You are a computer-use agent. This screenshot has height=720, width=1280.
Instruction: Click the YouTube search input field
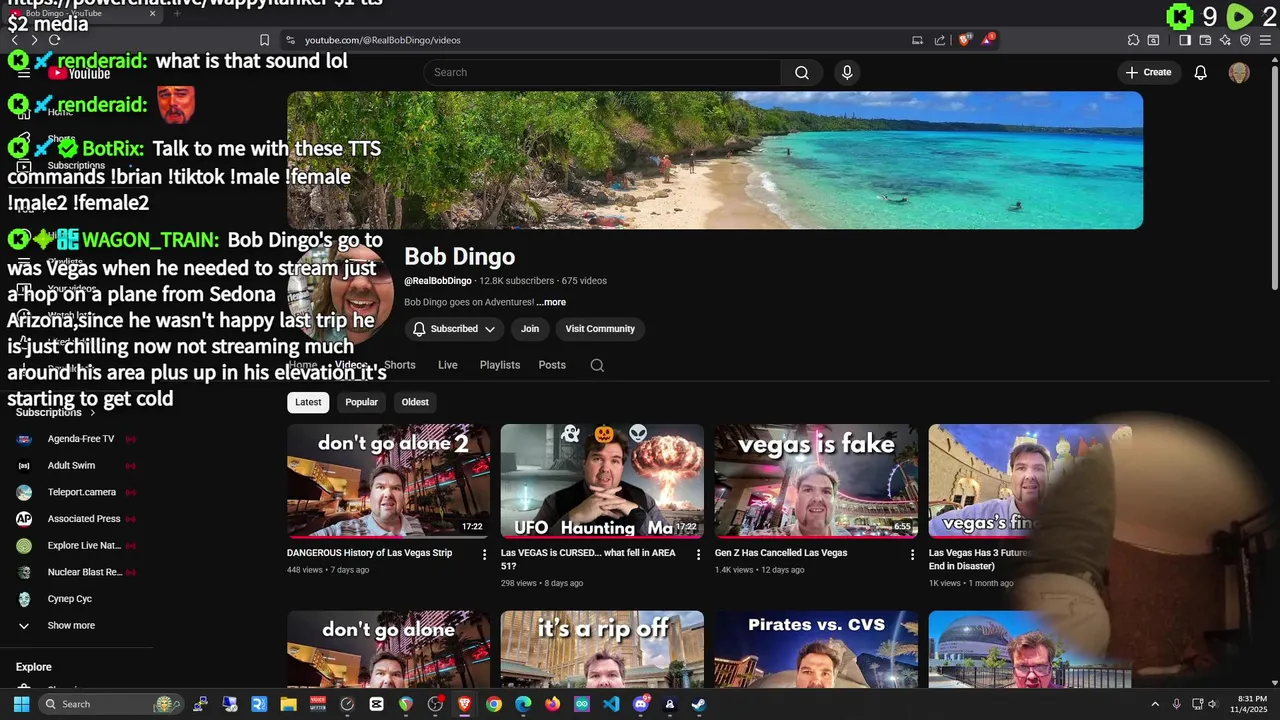pos(603,72)
